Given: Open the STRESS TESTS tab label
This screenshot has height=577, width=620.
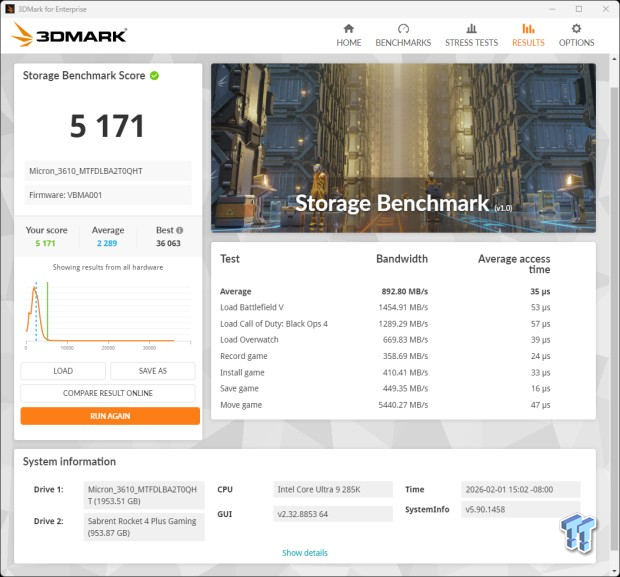Looking at the screenshot, I should (471, 43).
